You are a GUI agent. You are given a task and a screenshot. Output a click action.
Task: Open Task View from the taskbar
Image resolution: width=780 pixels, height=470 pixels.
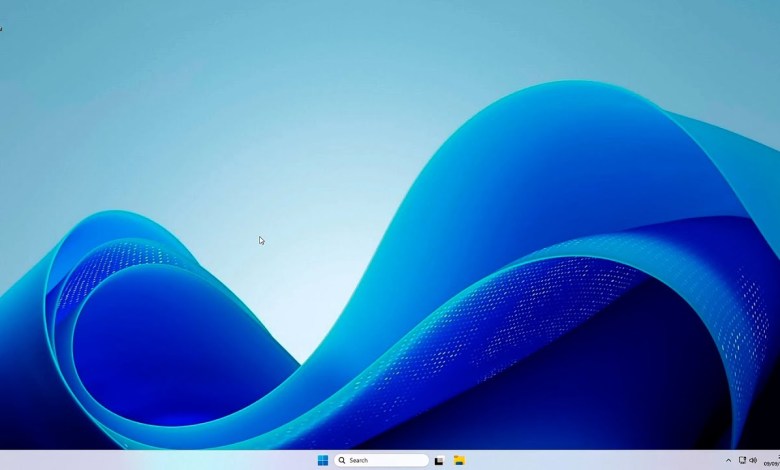click(x=439, y=461)
